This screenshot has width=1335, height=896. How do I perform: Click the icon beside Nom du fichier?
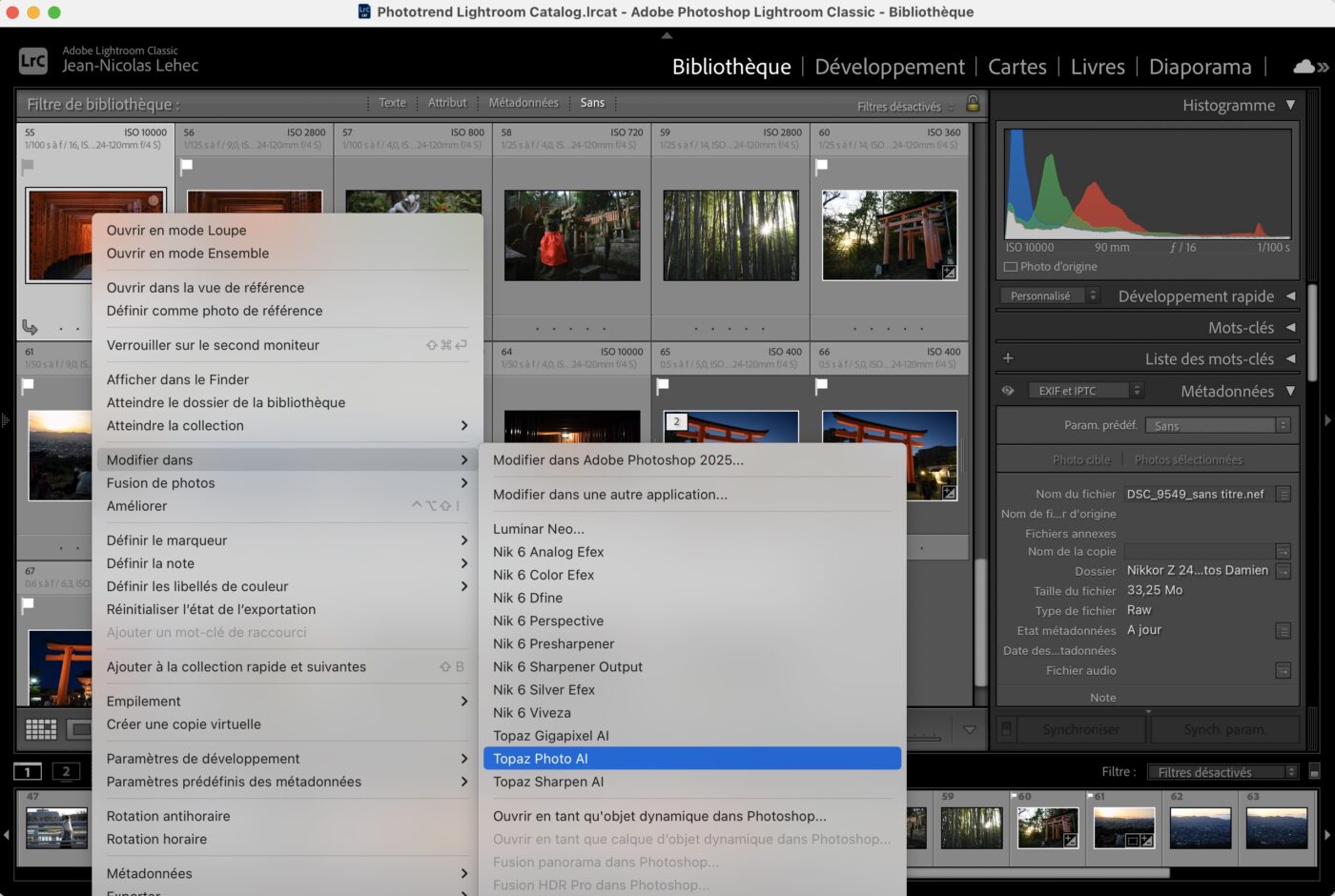pos(1284,494)
